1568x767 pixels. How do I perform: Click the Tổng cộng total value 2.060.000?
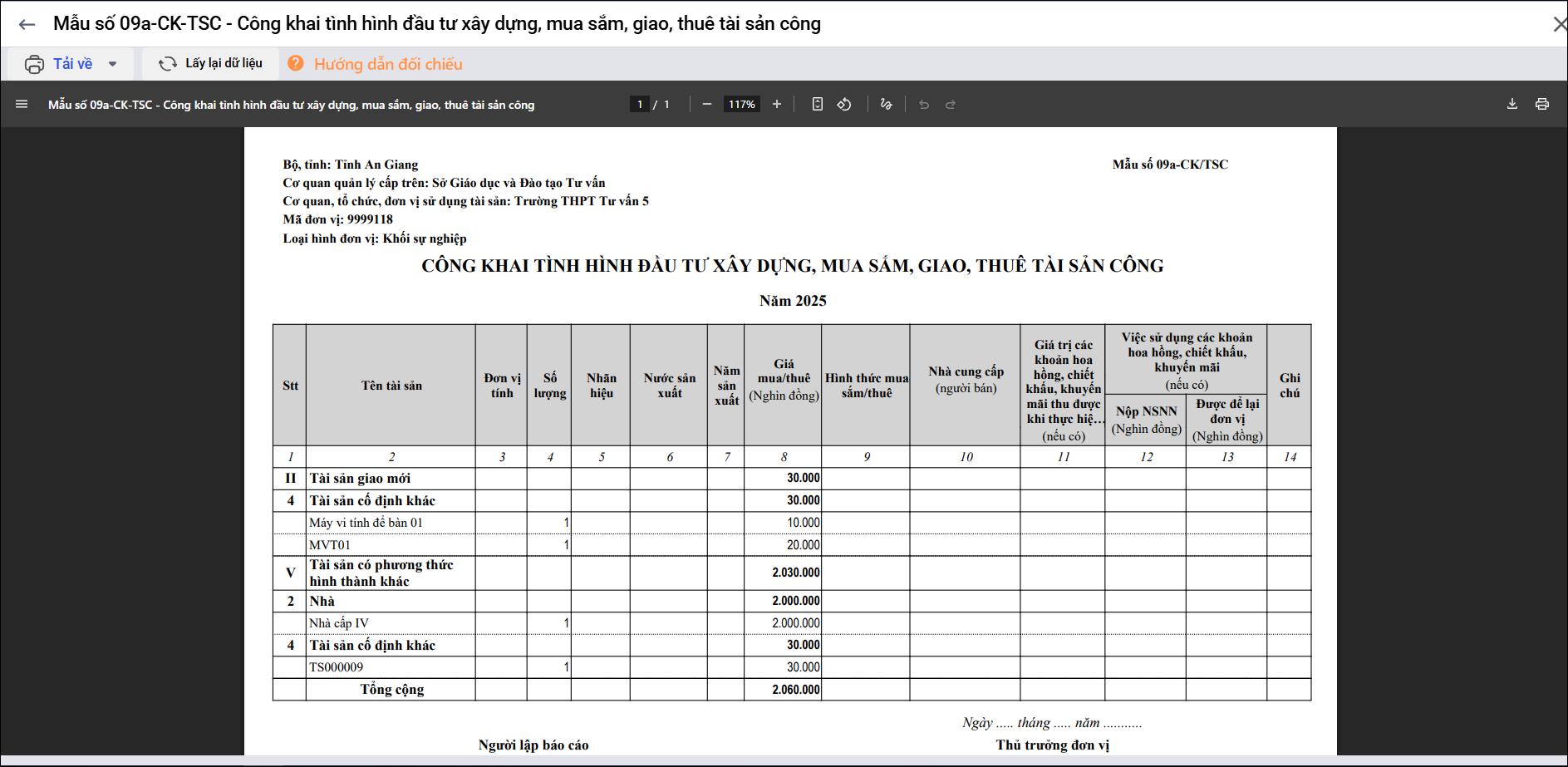795,690
